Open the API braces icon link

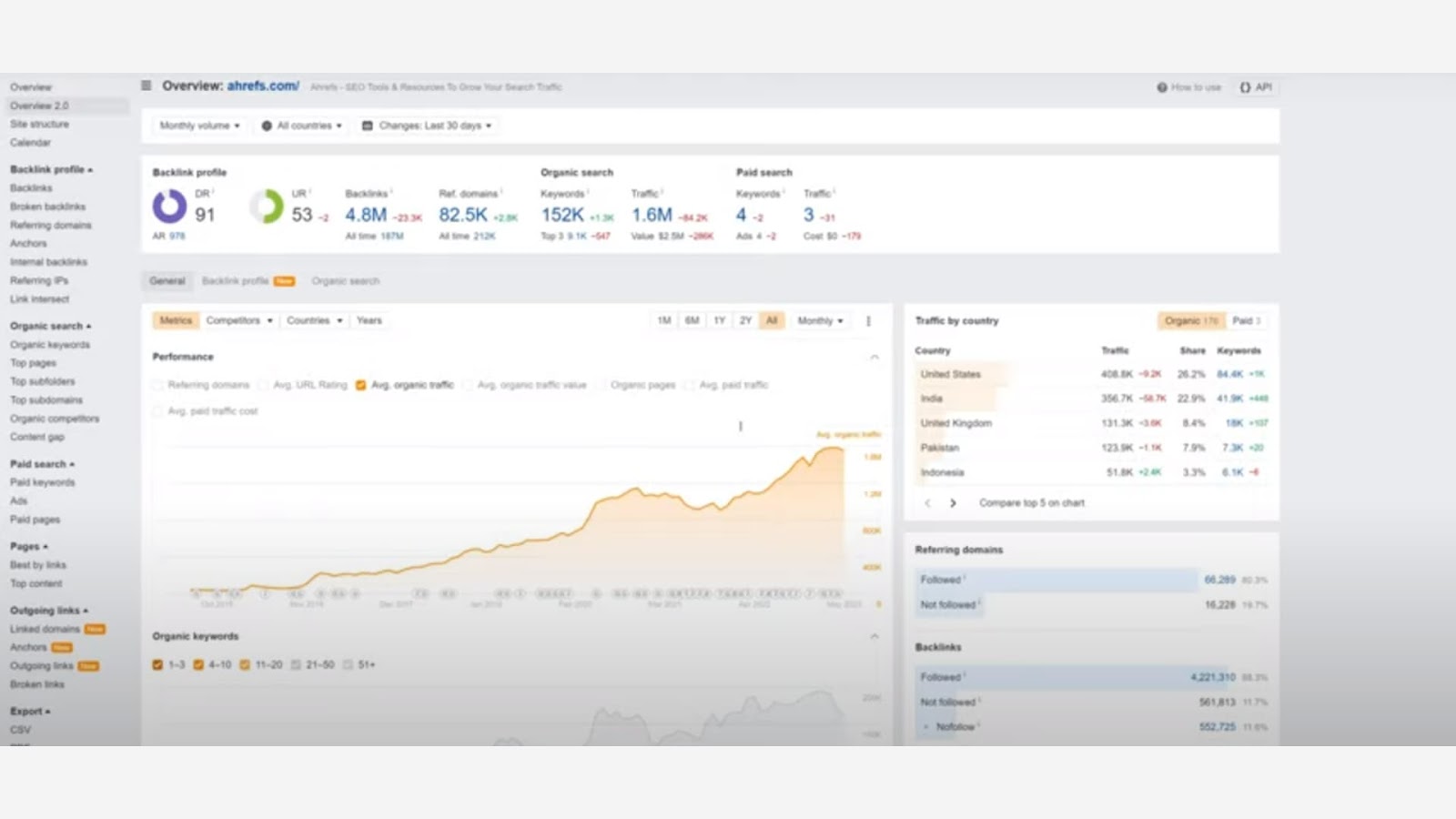1245,87
